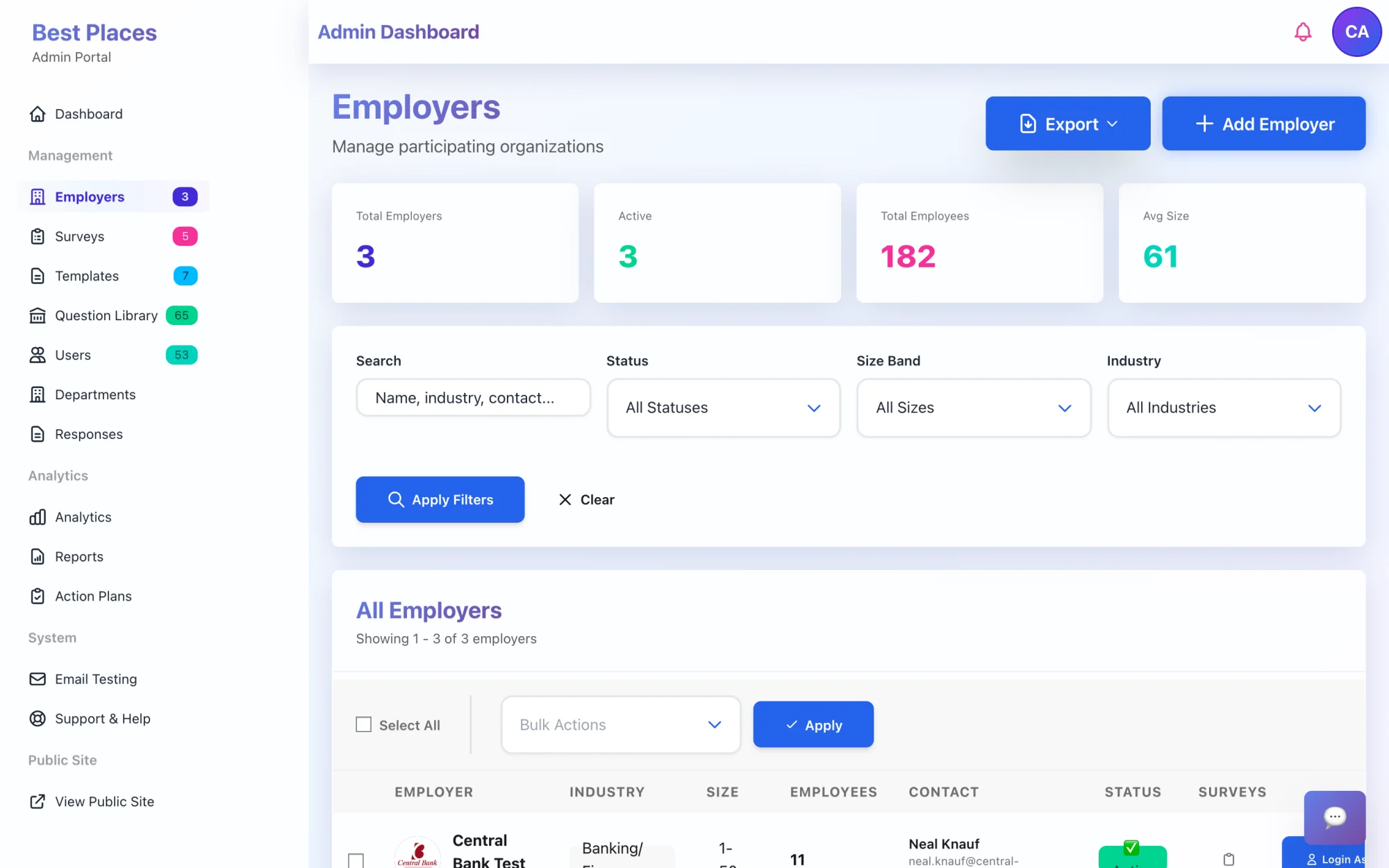Screen dimensions: 1389x868
Task: Open View Public Site link
Action: (113, 802)
